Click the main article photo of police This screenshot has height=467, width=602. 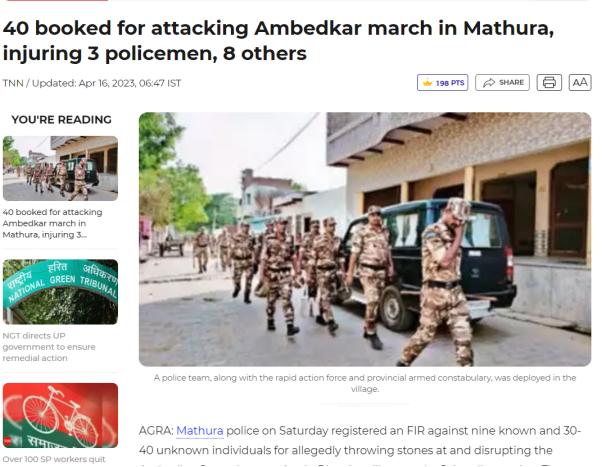point(365,239)
